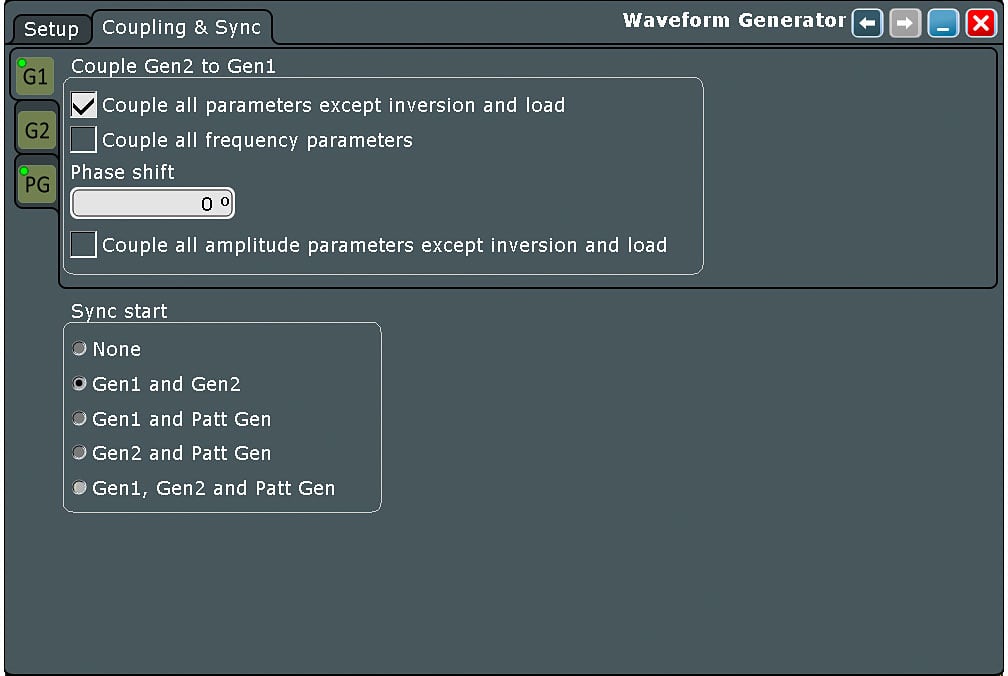Minimize the Waveform Generator dialog

[942, 24]
